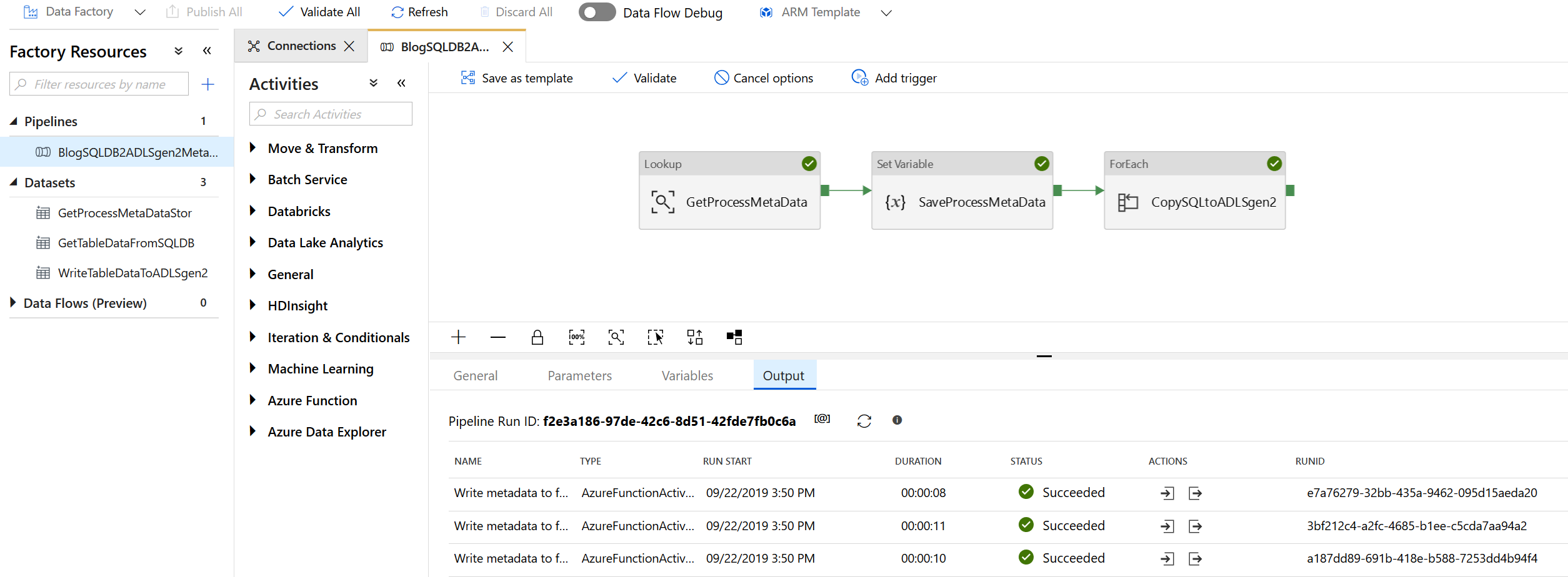1568x577 pixels.
Task: Expand the Iteration & Conditionals group
Action: pos(253,337)
